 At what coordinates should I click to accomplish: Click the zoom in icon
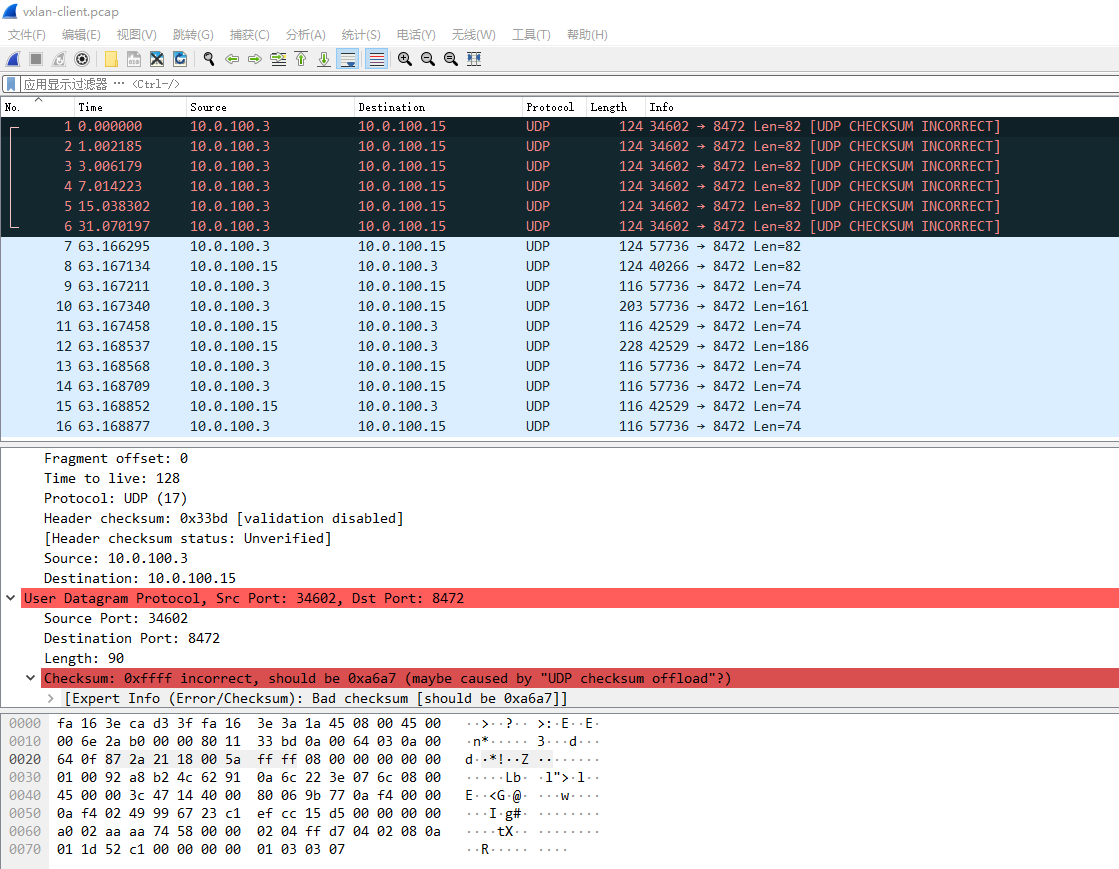(405, 59)
